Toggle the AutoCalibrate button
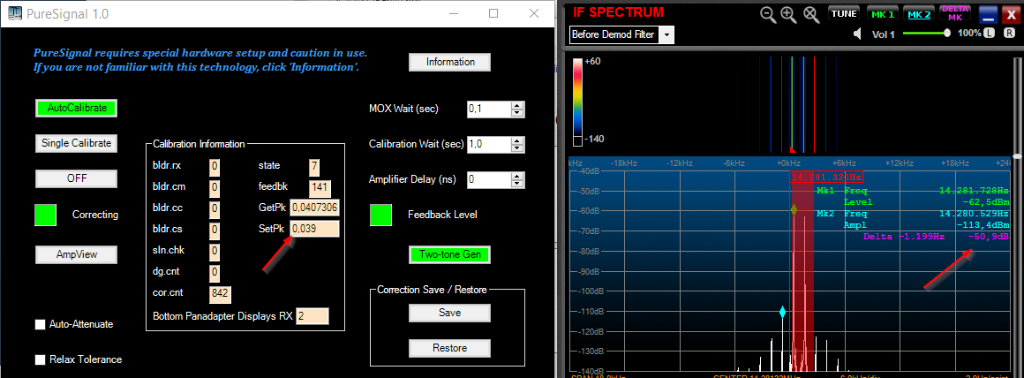Screen dimensions: 1024x378 click(x=76, y=108)
